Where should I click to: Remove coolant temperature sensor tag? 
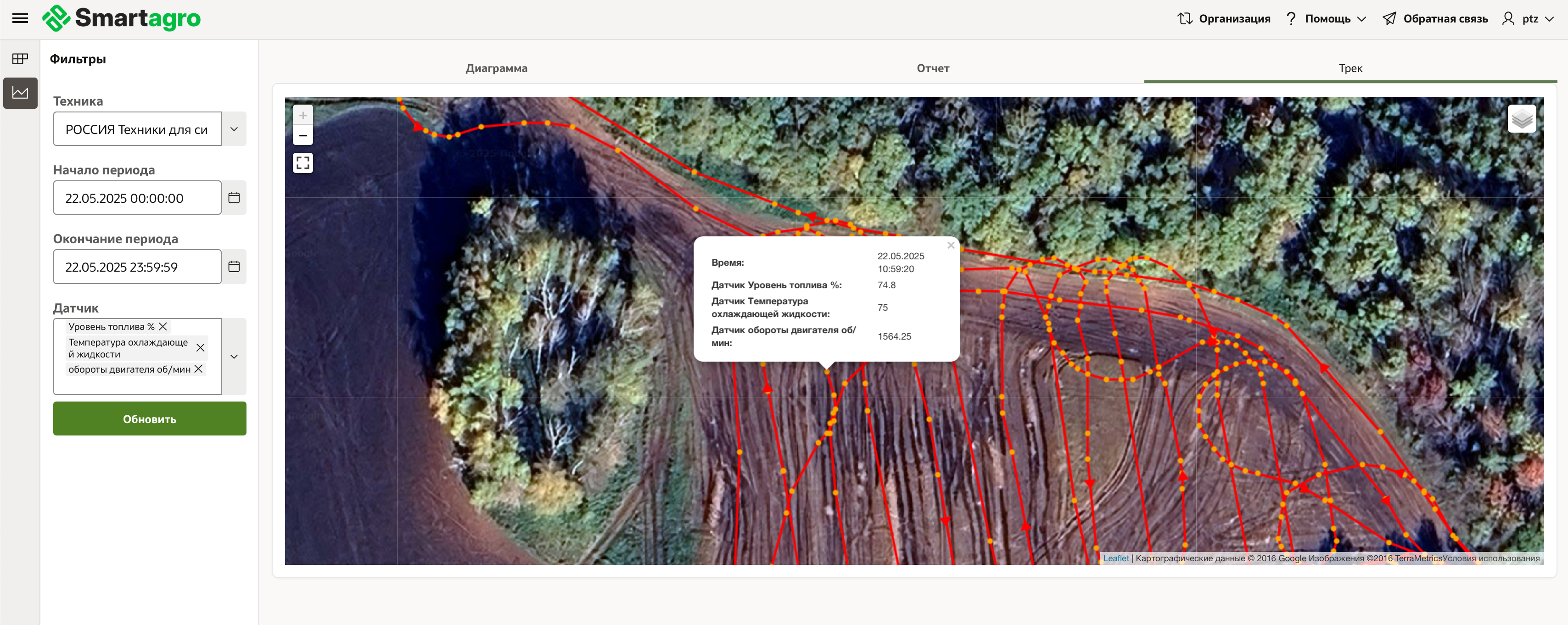pos(200,347)
